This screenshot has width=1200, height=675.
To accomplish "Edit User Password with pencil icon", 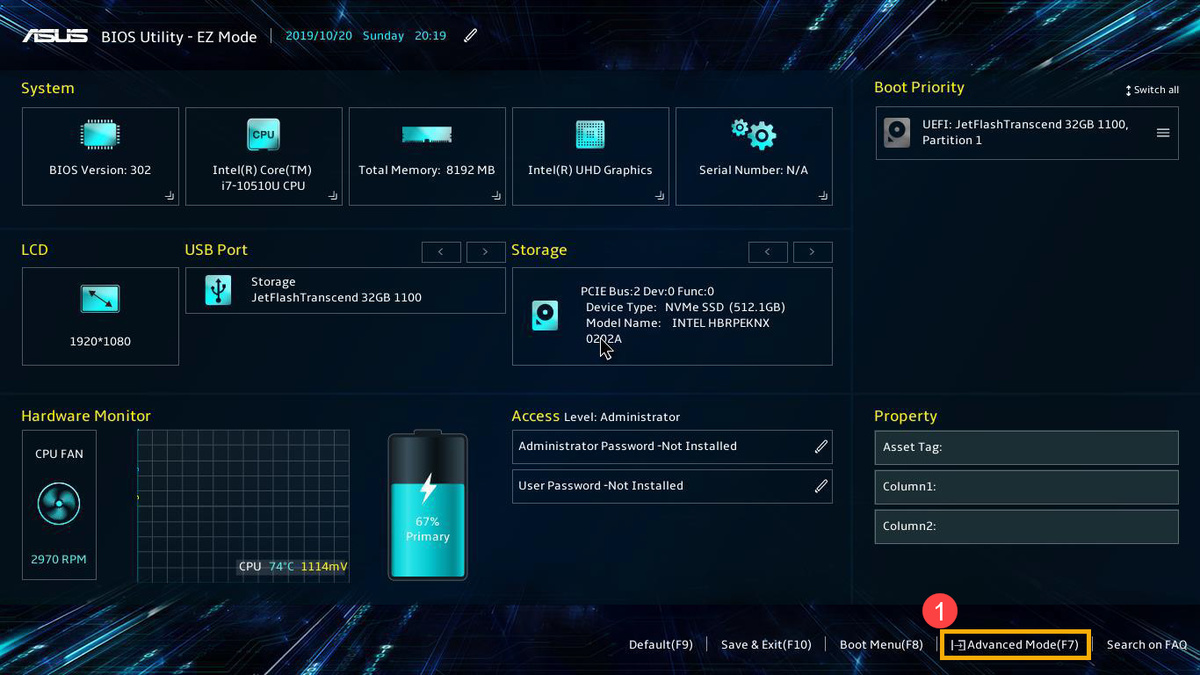I will point(821,486).
